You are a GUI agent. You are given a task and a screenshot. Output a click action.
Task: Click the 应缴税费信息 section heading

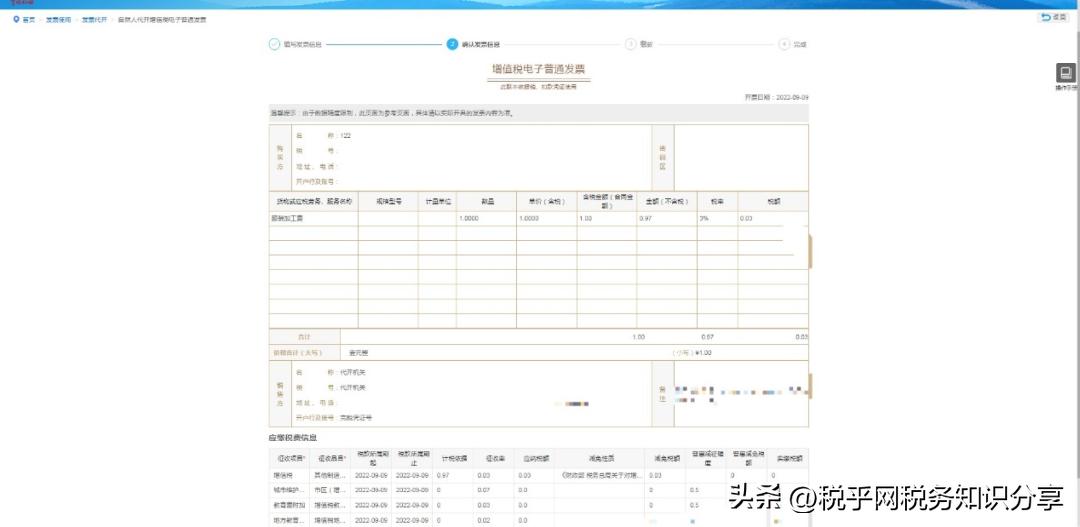coord(293,437)
